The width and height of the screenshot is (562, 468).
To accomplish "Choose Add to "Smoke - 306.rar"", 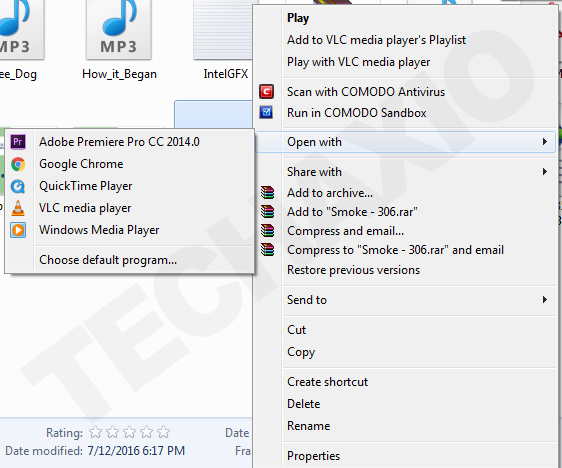I will click(405, 212).
